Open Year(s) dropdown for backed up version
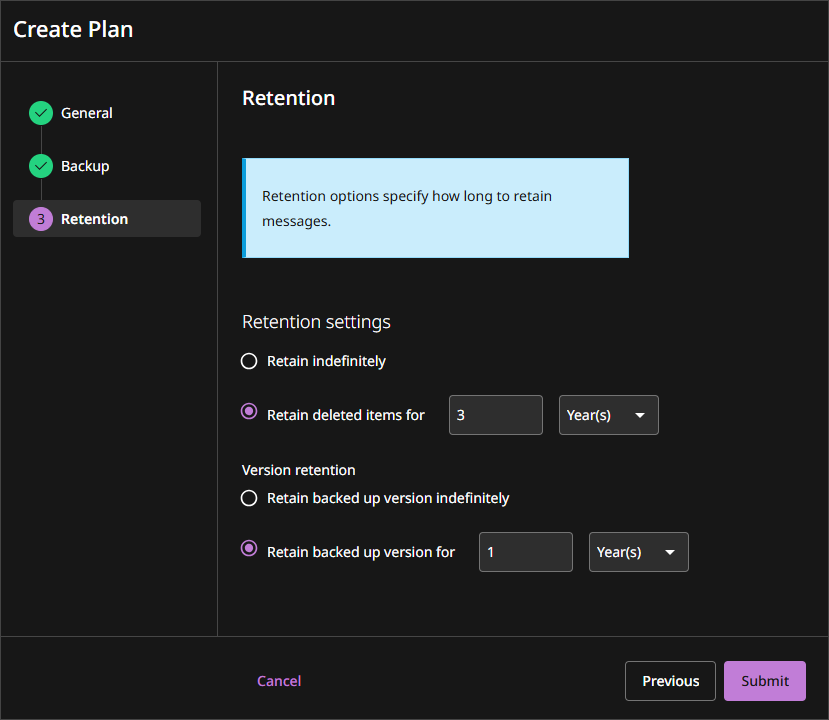The width and height of the screenshot is (829, 720). pyautogui.click(x=638, y=552)
